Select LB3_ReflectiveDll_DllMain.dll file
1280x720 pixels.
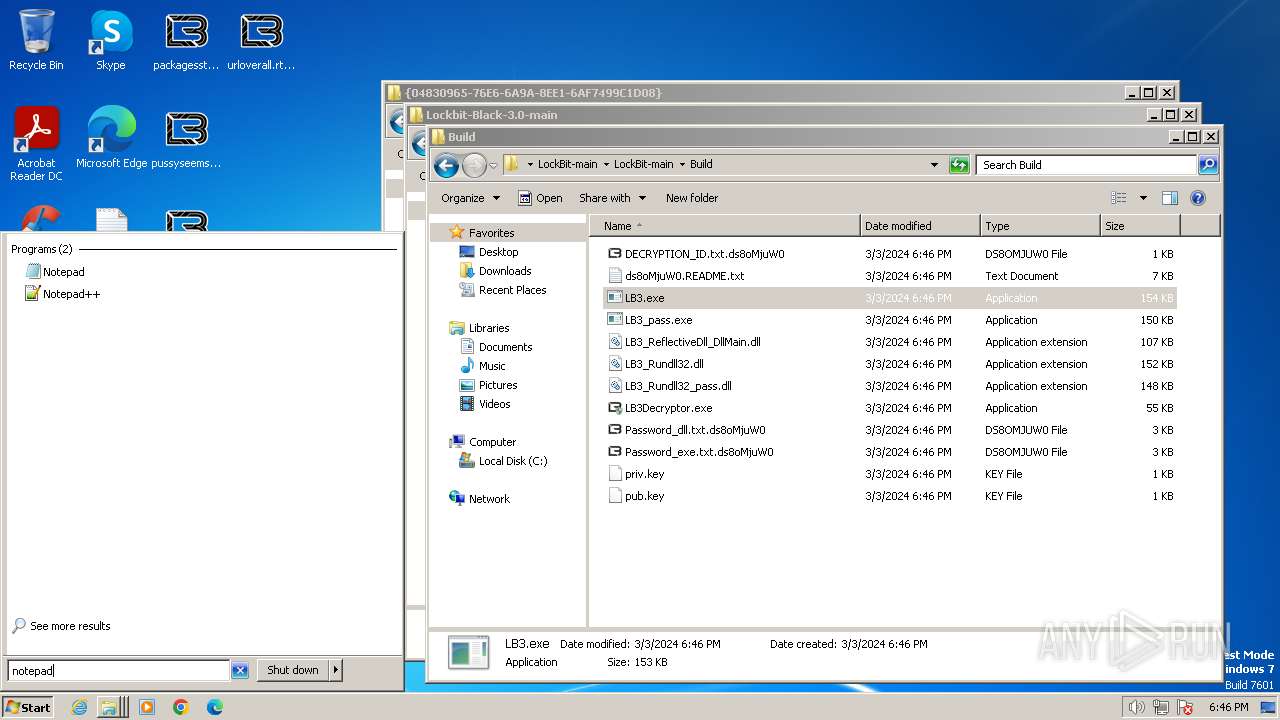(692, 342)
